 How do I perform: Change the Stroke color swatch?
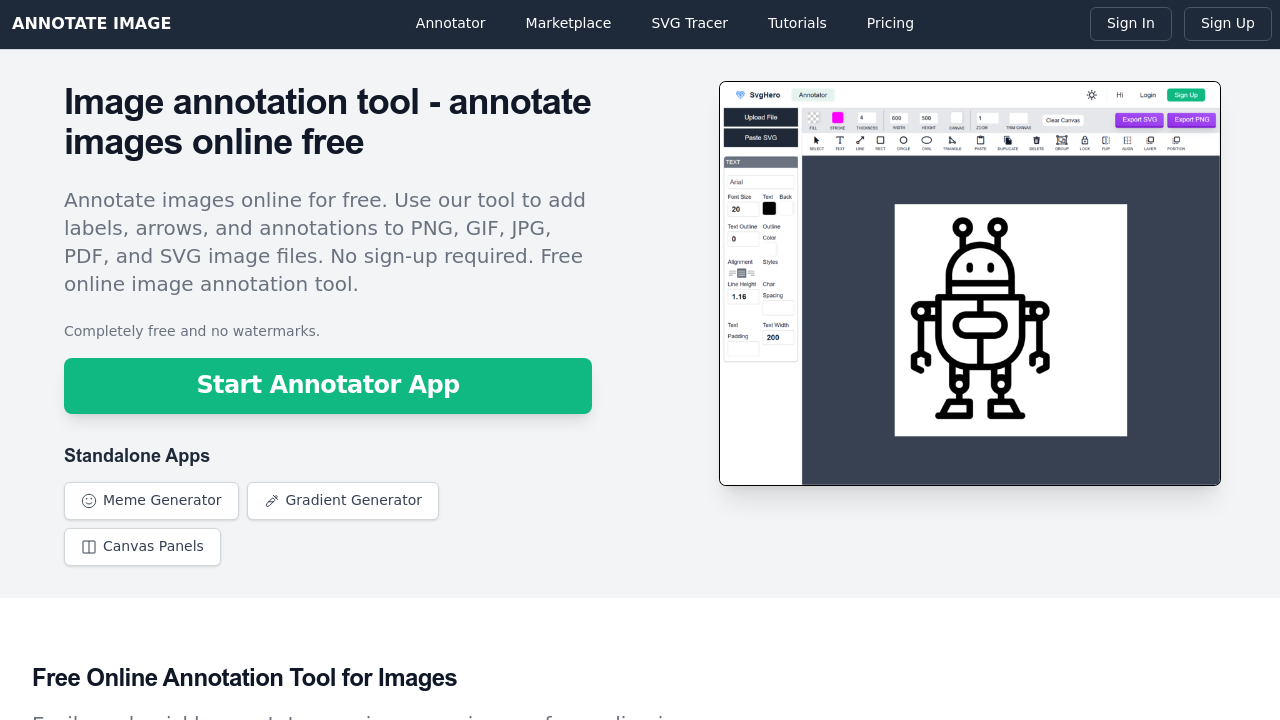(x=837, y=118)
